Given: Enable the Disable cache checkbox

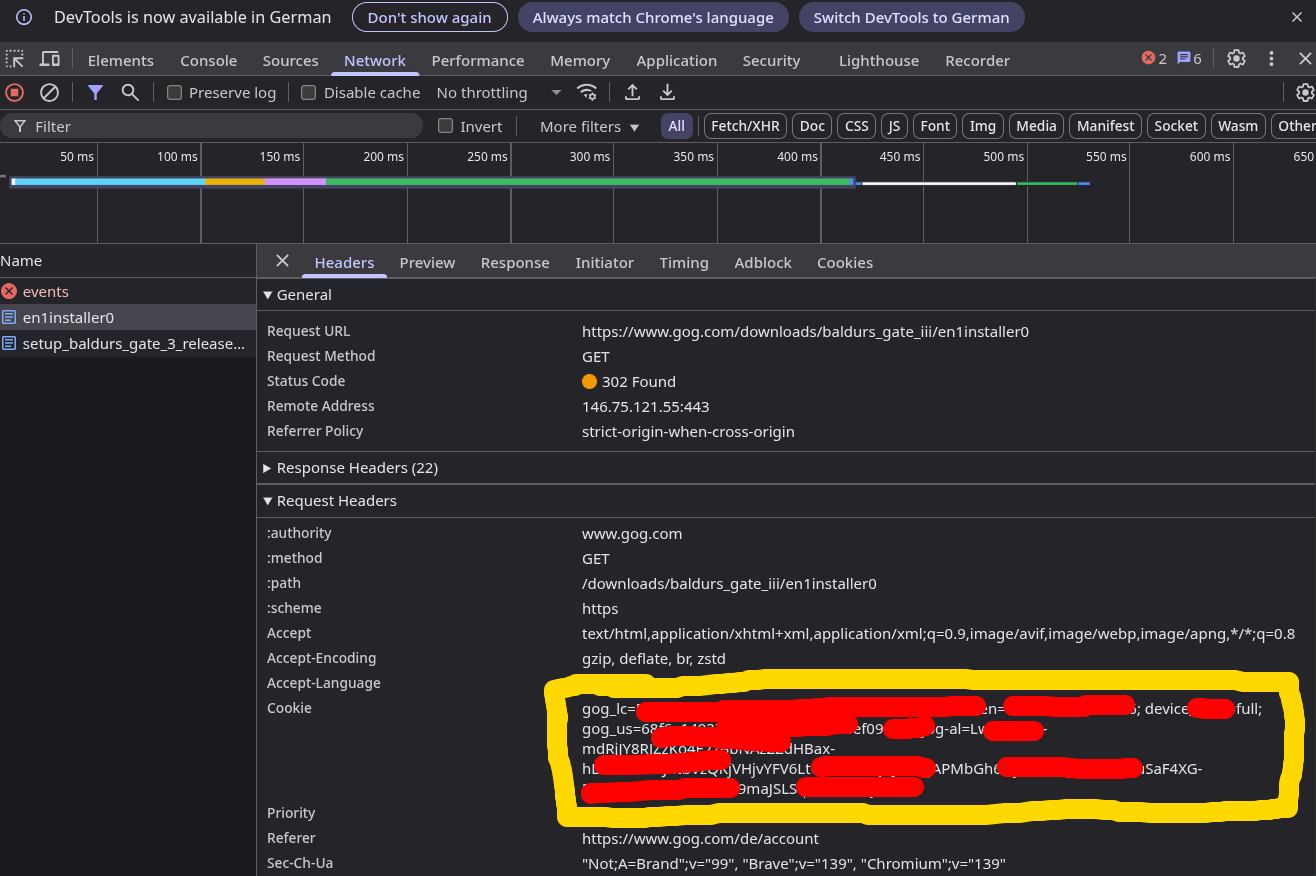Looking at the screenshot, I should click(308, 92).
